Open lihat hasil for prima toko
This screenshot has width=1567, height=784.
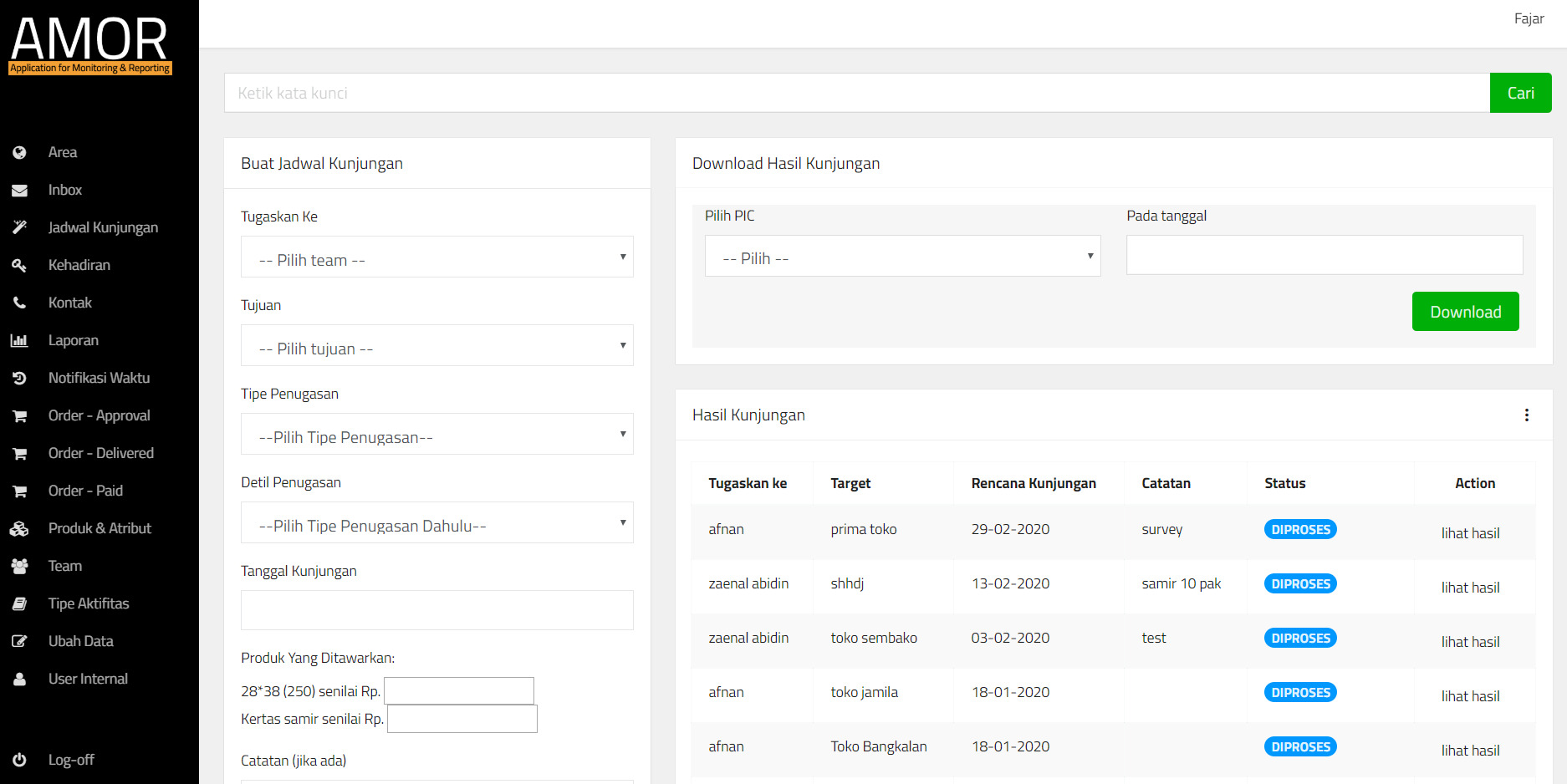coord(1470,532)
